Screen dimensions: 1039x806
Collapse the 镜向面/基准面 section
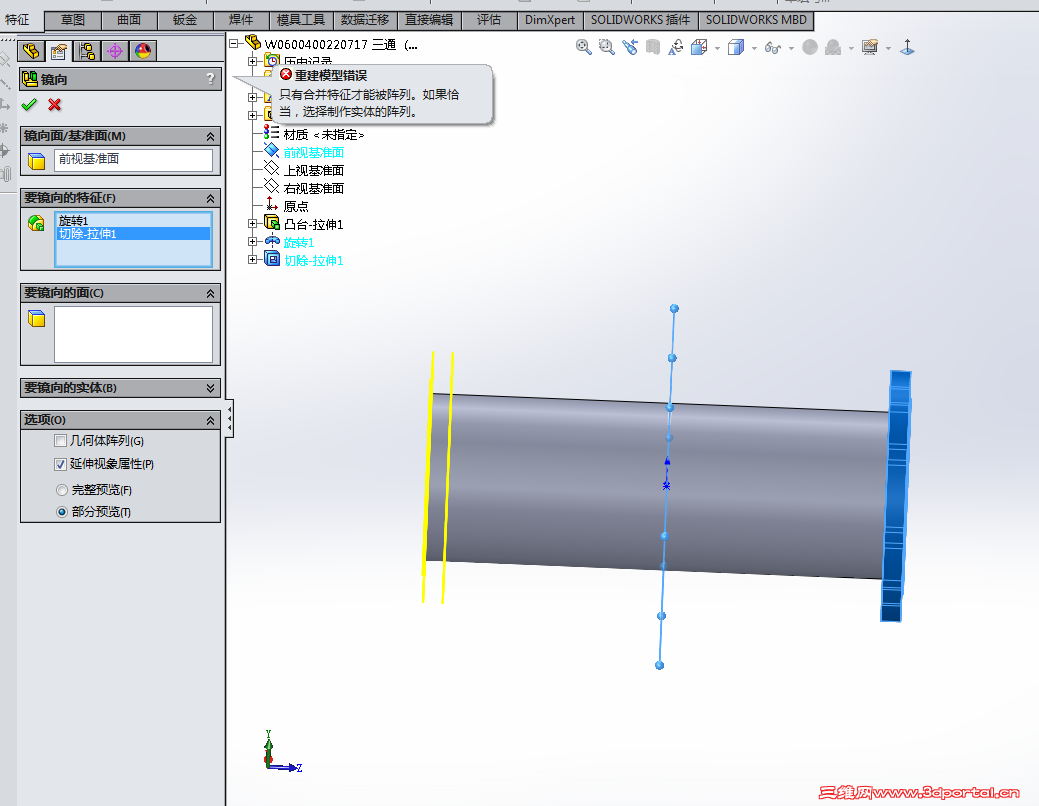(x=210, y=136)
